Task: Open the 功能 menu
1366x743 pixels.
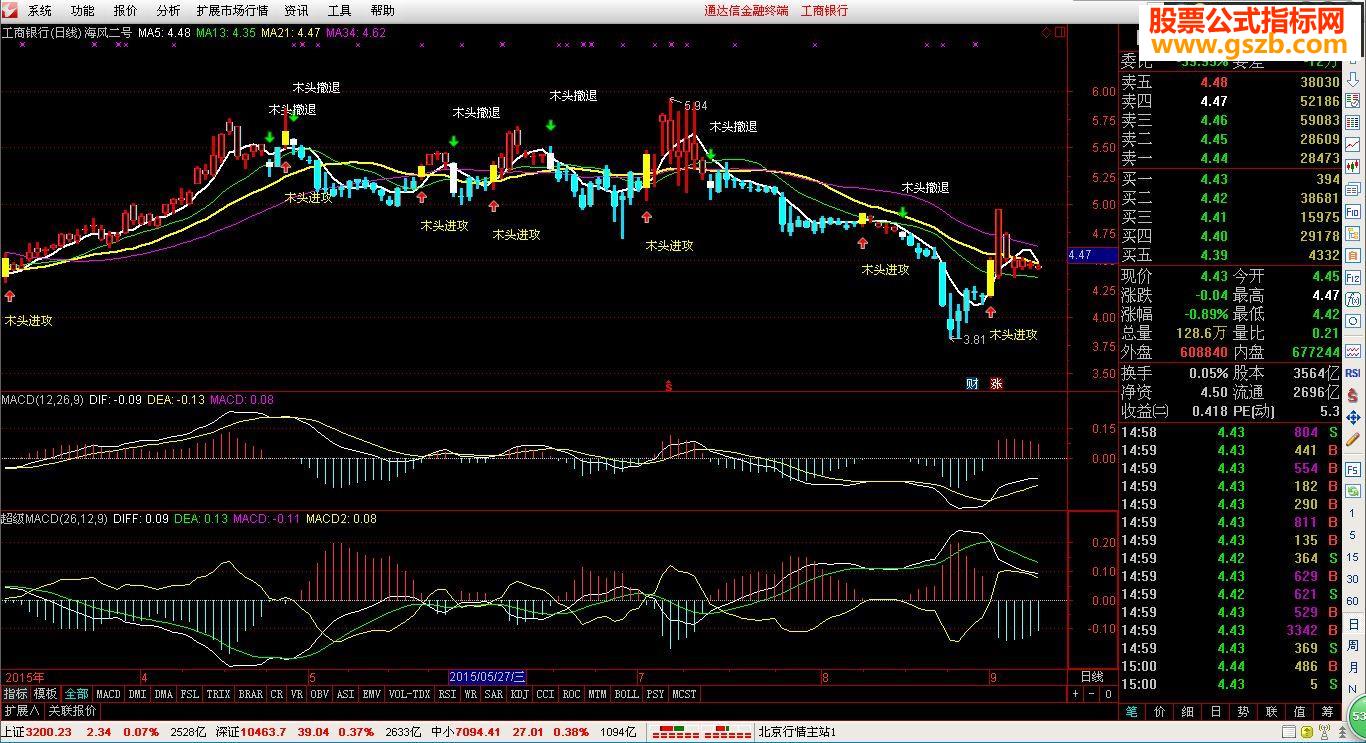Action: coord(83,10)
